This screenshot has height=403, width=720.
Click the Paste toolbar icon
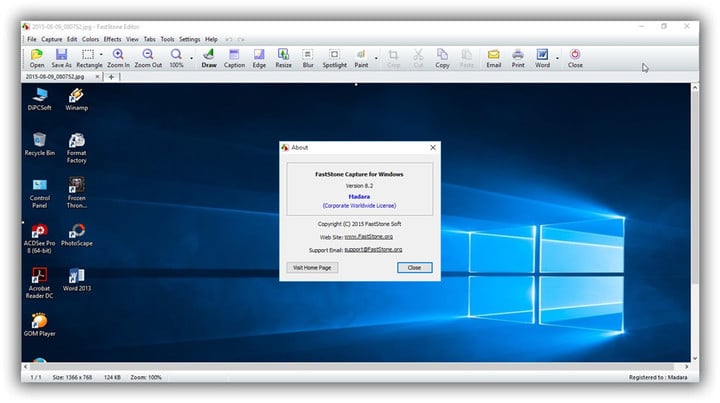467,58
